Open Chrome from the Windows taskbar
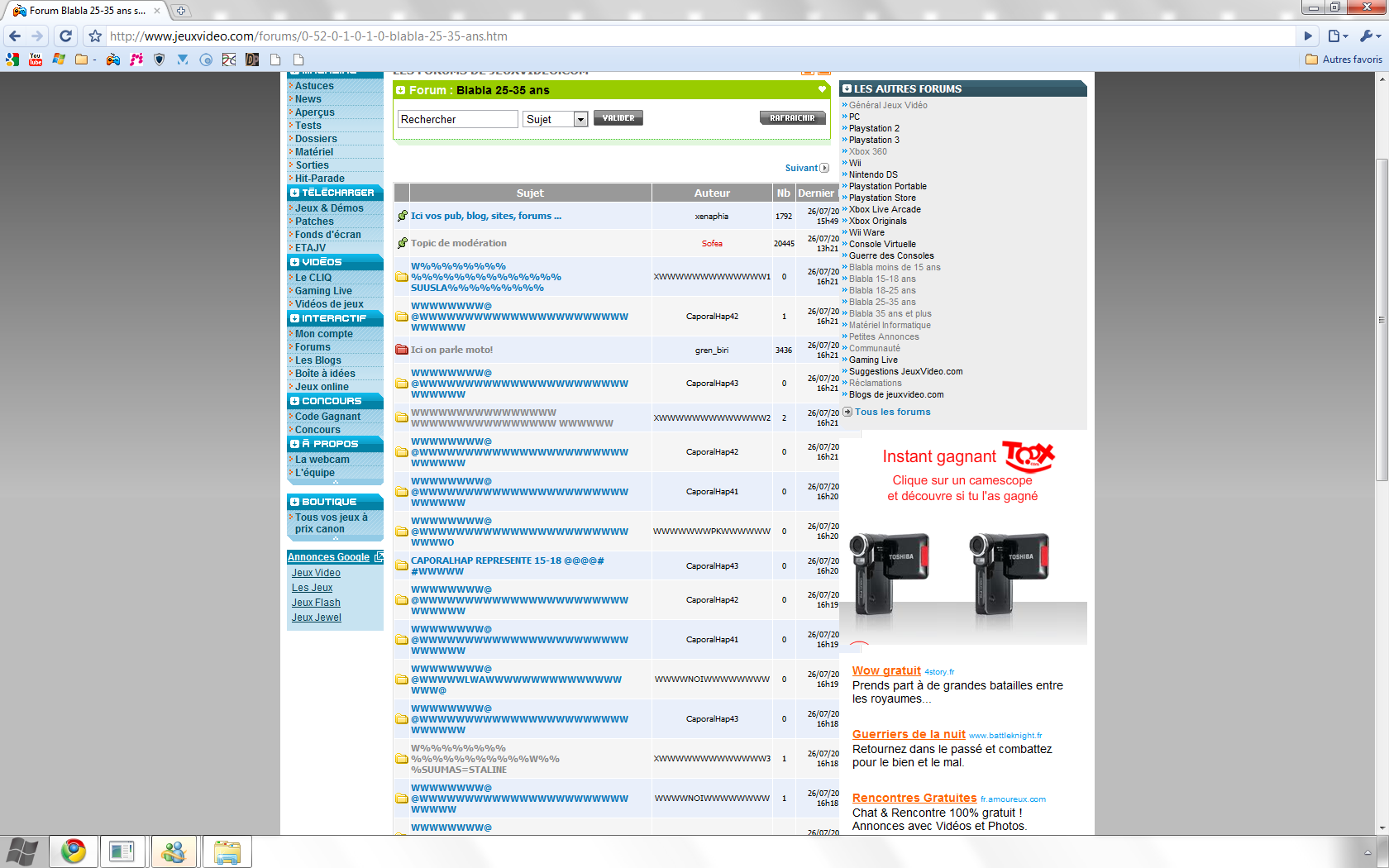The height and width of the screenshot is (868, 1389). pyautogui.click(x=74, y=851)
